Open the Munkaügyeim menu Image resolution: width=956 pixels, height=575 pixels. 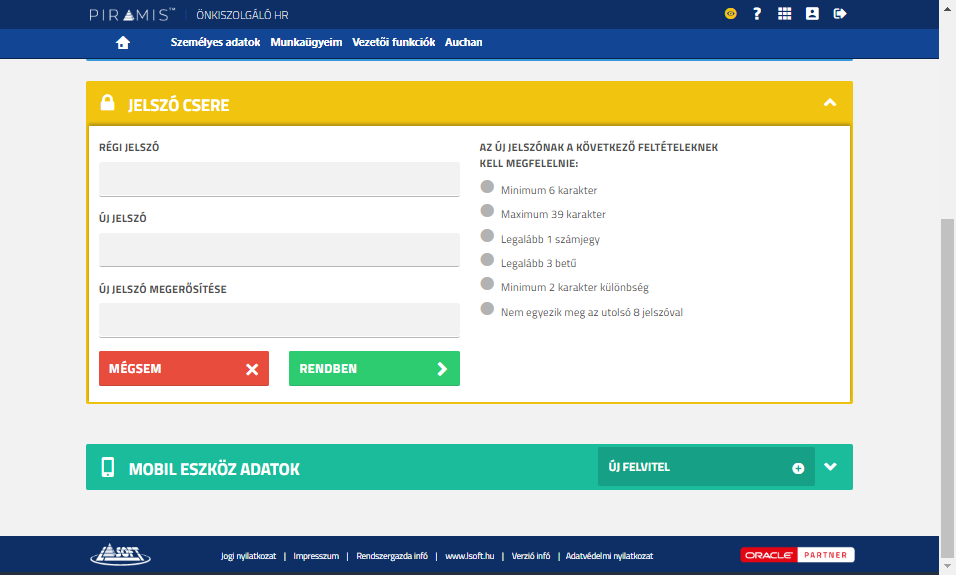click(x=306, y=42)
